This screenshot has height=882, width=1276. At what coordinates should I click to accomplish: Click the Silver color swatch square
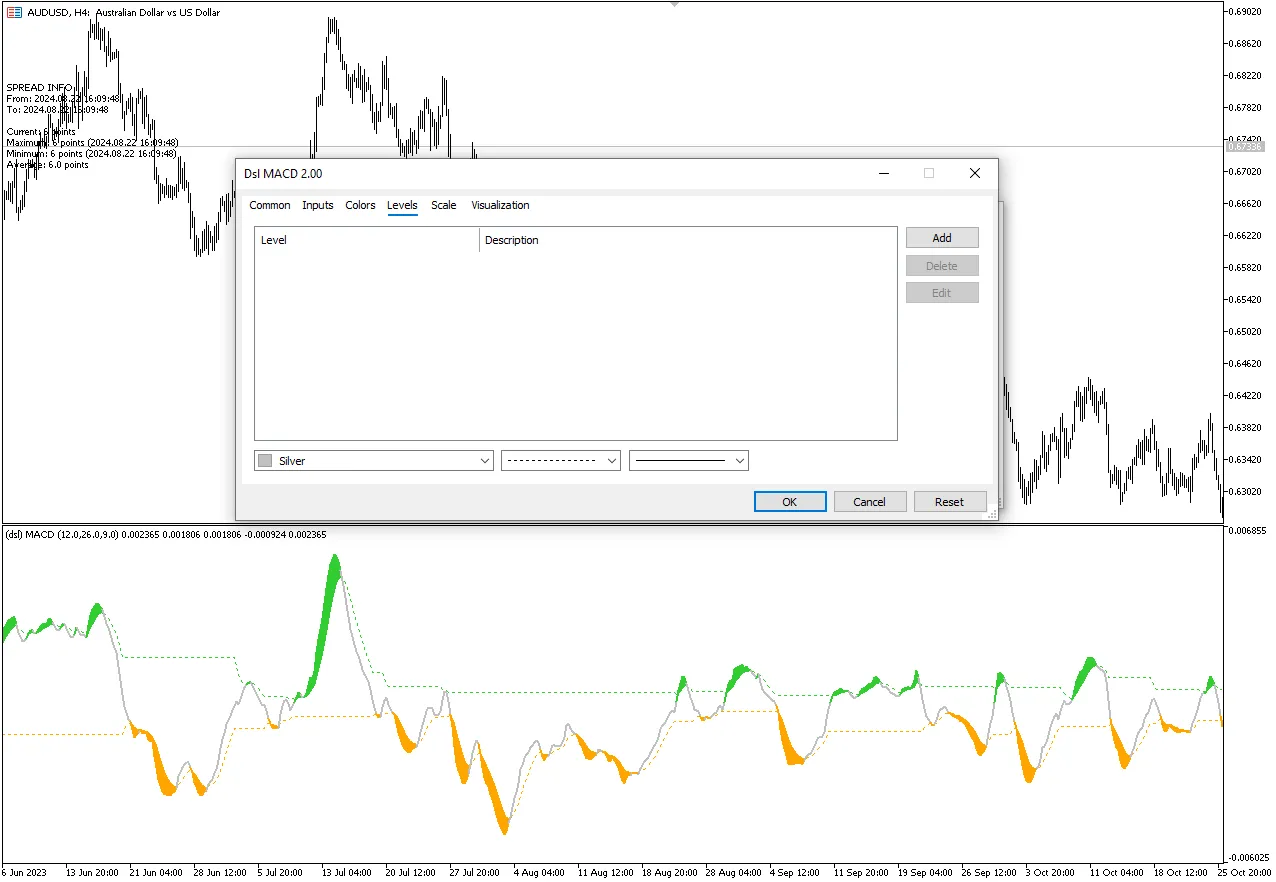tap(265, 461)
